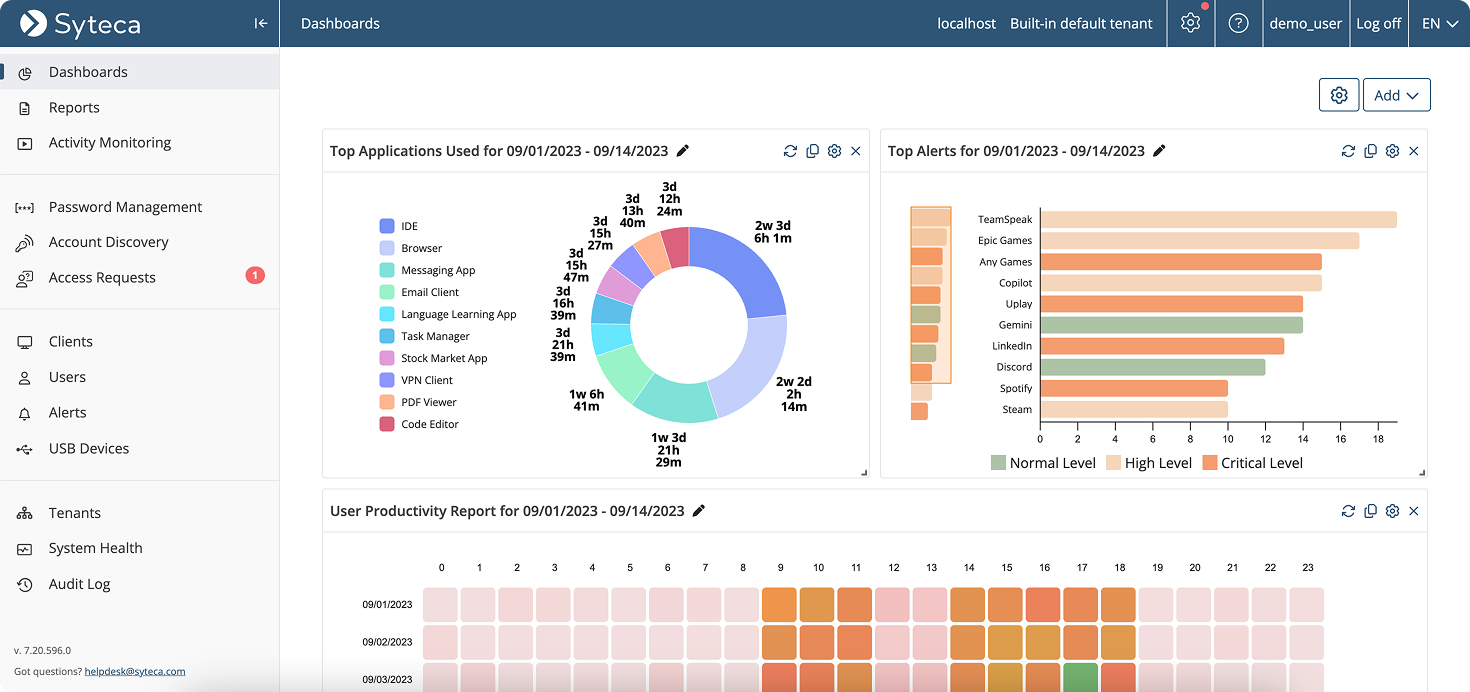Screen dimensions: 1470x692
Task: Close the User Productivity Report widget
Action: click(x=1413, y=511)
